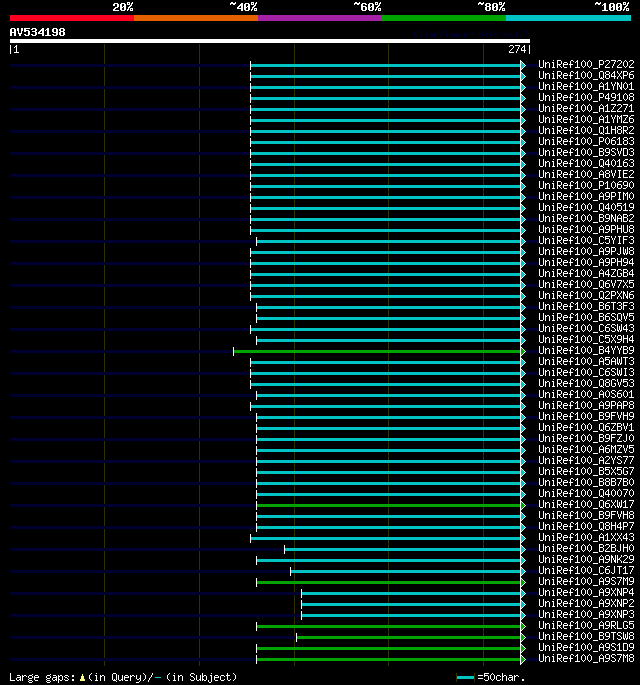The height and width of the screenshot is (685, 640).
Task: Click the cyan 50char scale bar legend
Action: 465,678
